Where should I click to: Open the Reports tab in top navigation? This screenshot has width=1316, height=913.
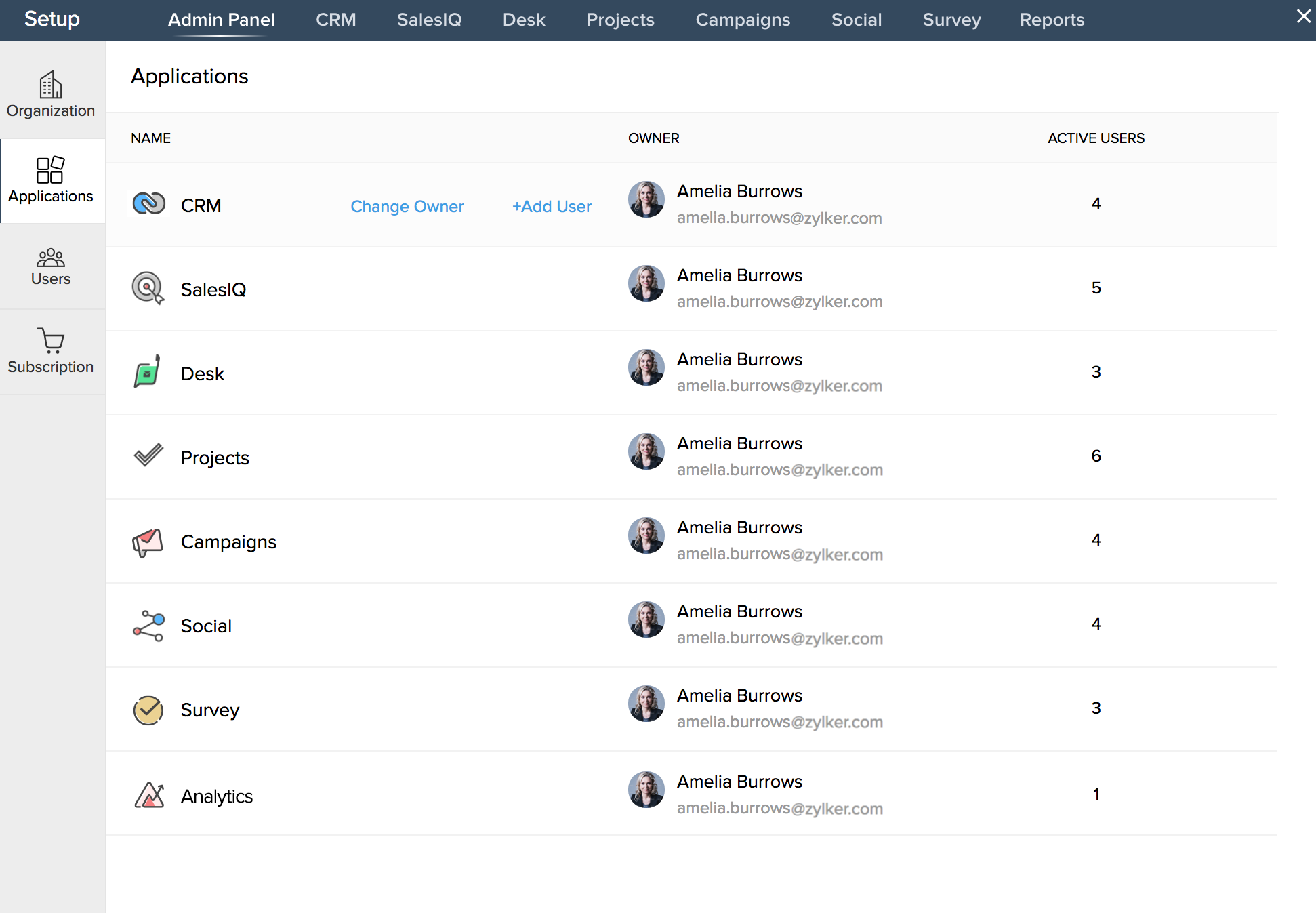(x=1052, y=20)
